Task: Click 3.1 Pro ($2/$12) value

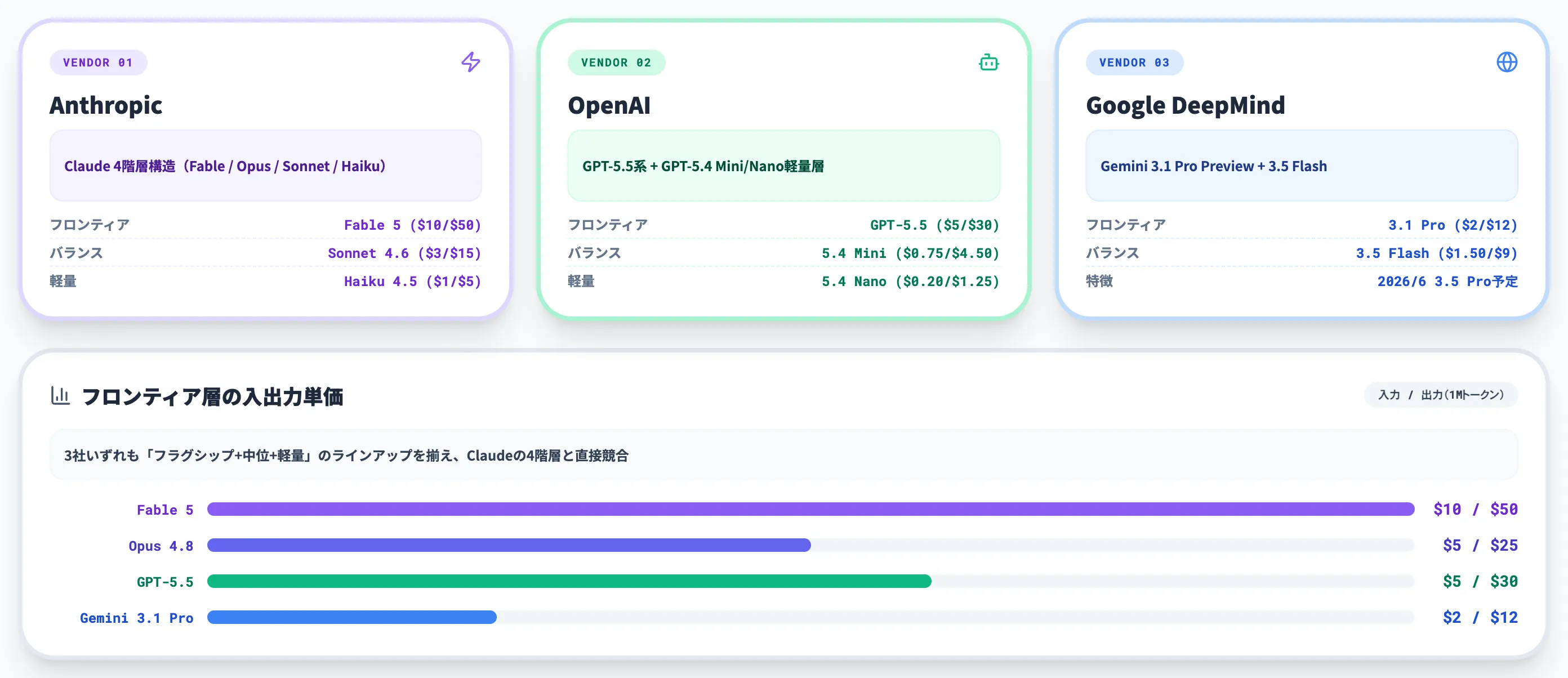Action: [x=1453, y=225]
